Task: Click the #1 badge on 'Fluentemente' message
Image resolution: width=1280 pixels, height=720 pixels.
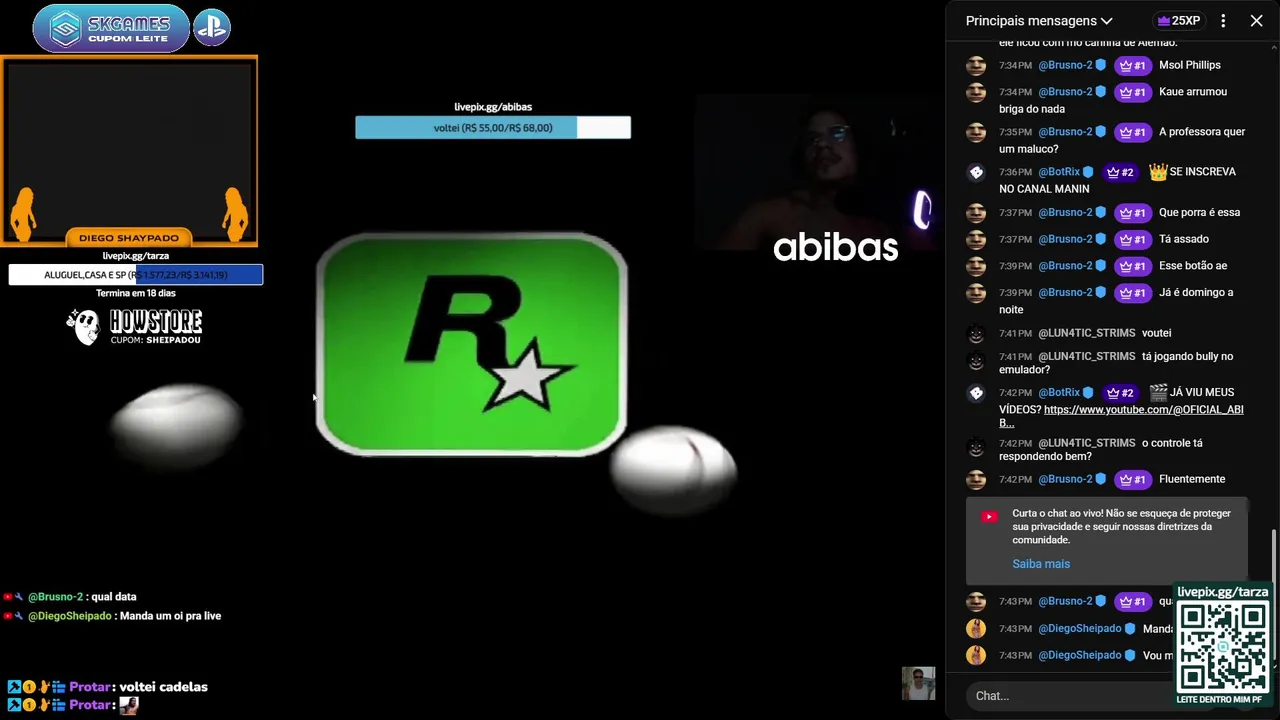Action: coord(1132,480)
